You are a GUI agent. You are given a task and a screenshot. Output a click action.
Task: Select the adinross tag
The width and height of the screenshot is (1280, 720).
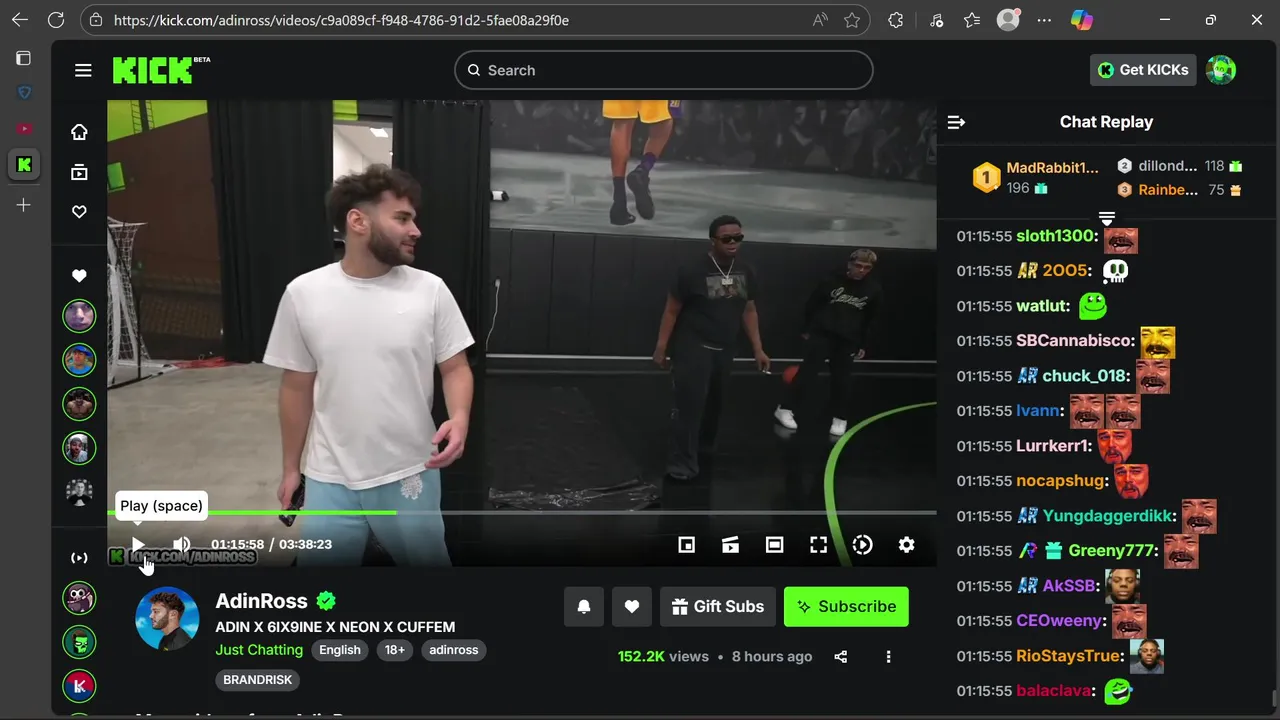click(x=454, y=650)
